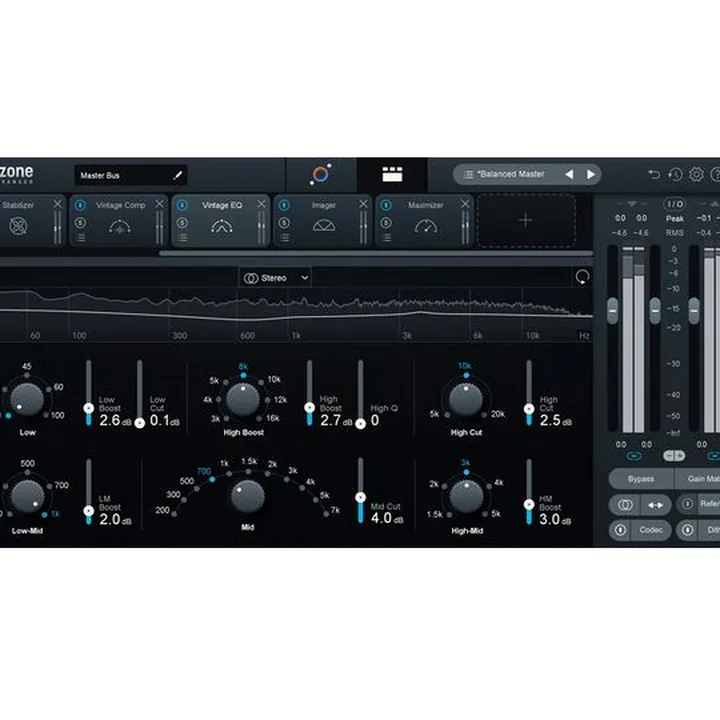Image resolution: width=720 pixels, height=720 pixels.
Task: Open the undo history clock icon
Action: pyautogui.click(x=675, y=174)
